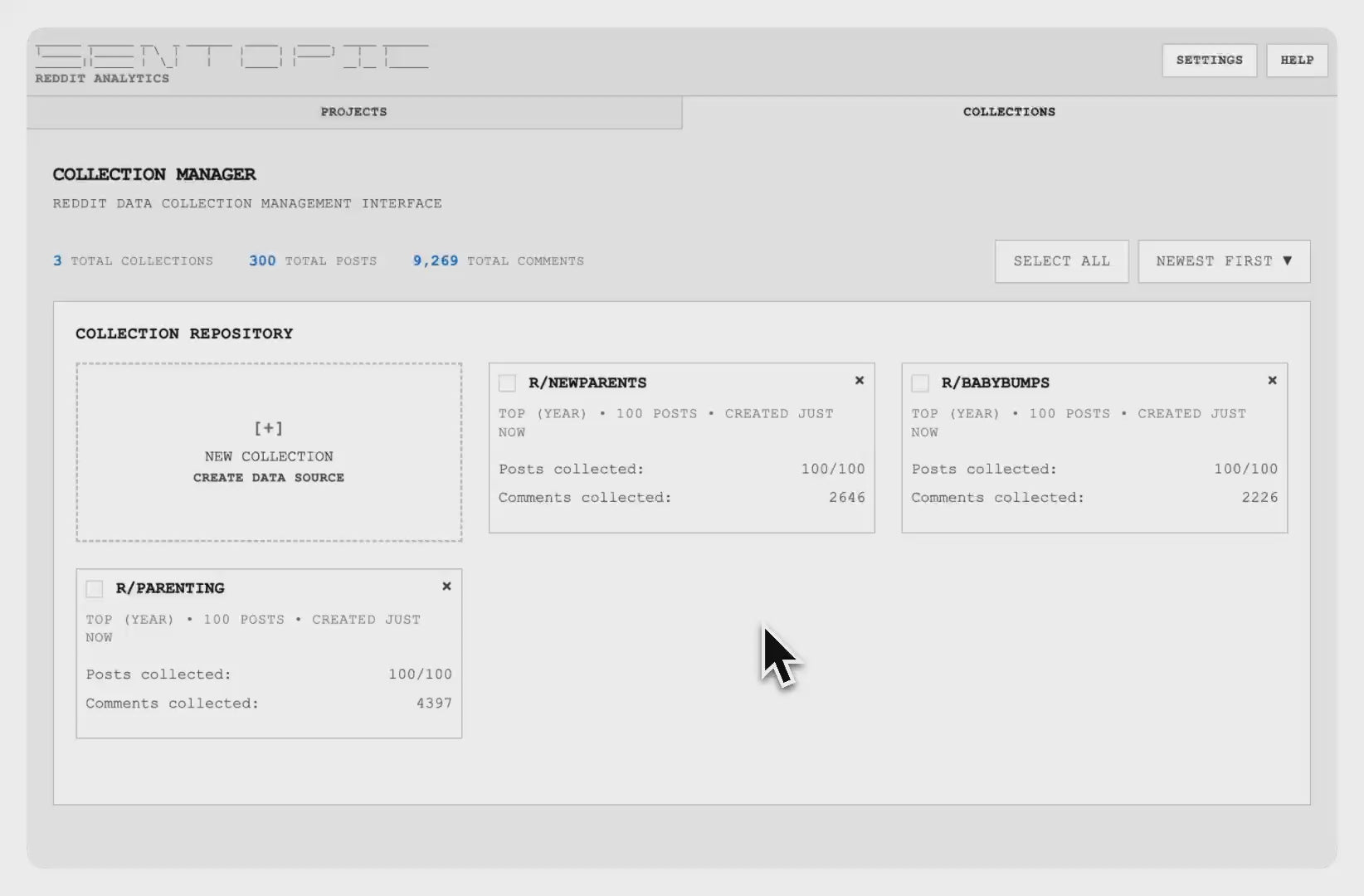
Task: Select the r/parenting checkbox
Action: [x=95, y=589]
